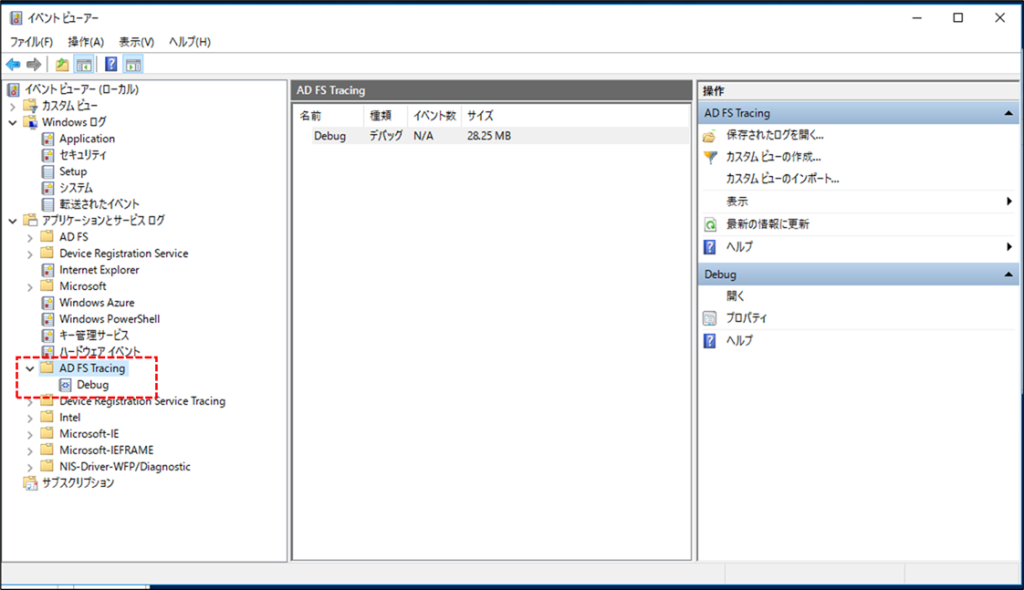This screenshot has width=1024, height=590.
Task: Open the ヘルプ submenu arrow under AD FS Tracing
Action: (x=1009, y=246)
